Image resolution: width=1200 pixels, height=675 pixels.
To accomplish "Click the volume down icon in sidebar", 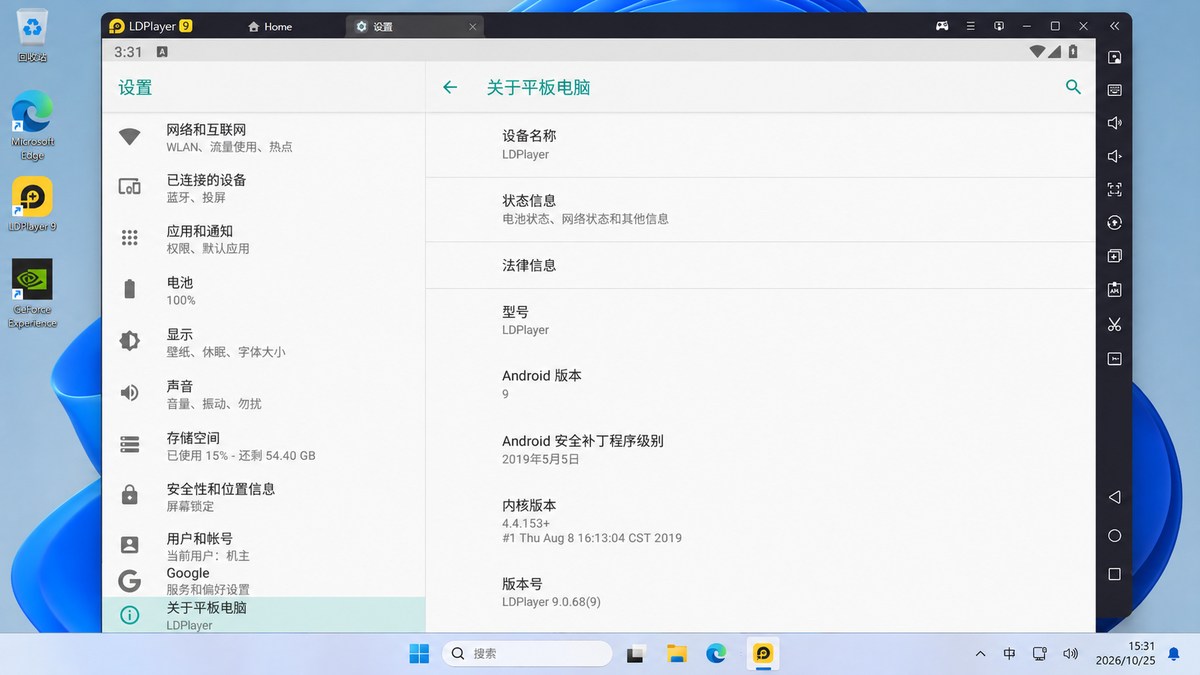I will pyautogui.click(x=1114, y=156).
